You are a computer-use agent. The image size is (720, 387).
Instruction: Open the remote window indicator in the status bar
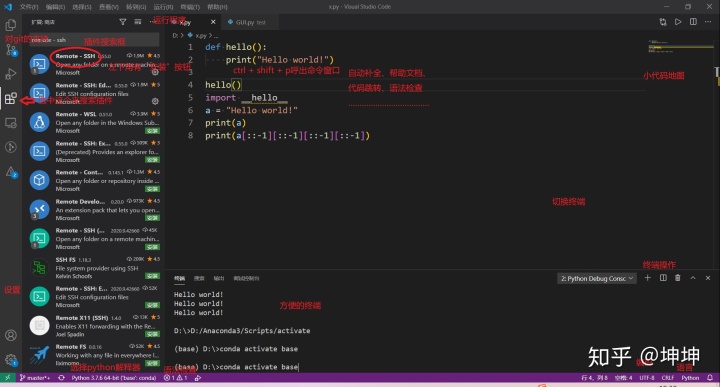(7, 378)
